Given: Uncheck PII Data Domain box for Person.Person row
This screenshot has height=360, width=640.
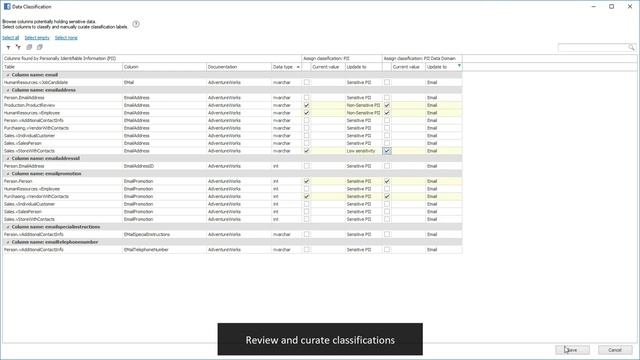Looking at the screenshot, I should pos(387,181).
